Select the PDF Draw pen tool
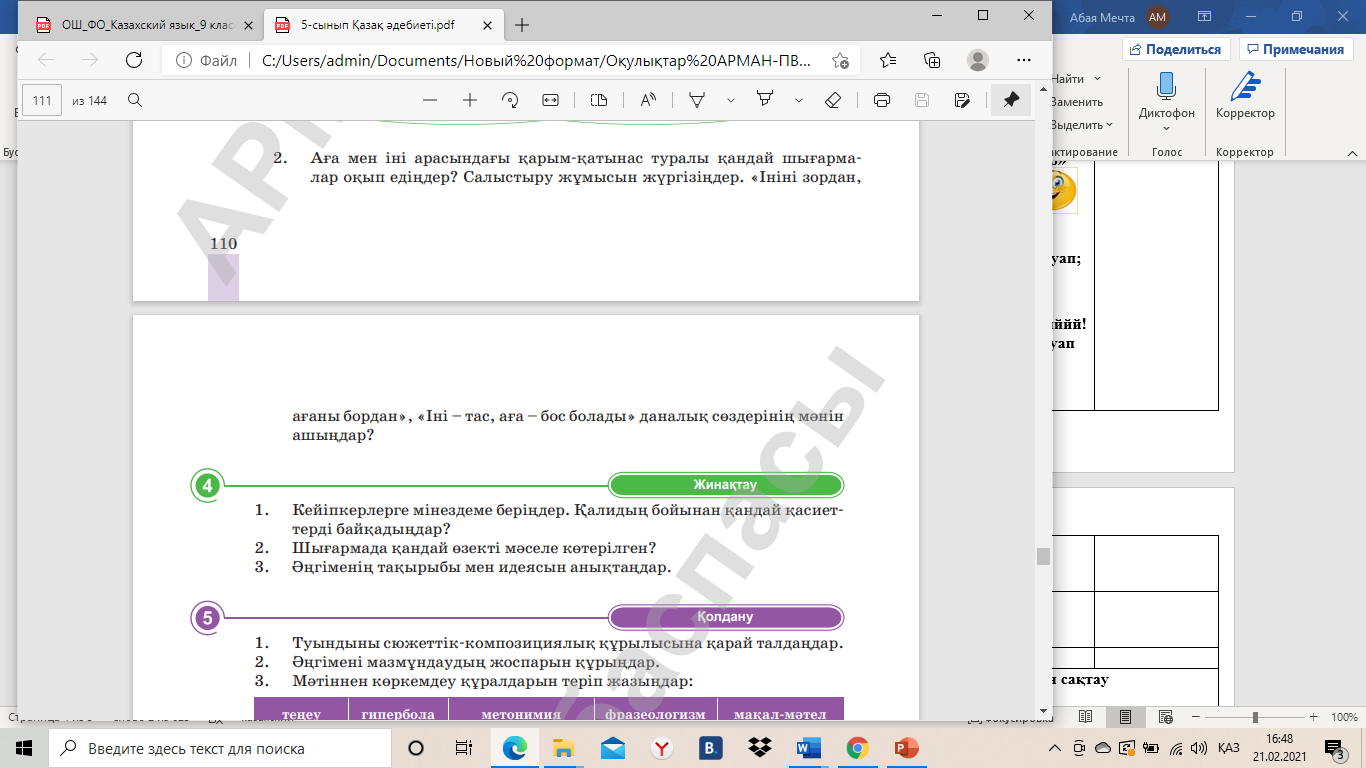 point(698,100)
